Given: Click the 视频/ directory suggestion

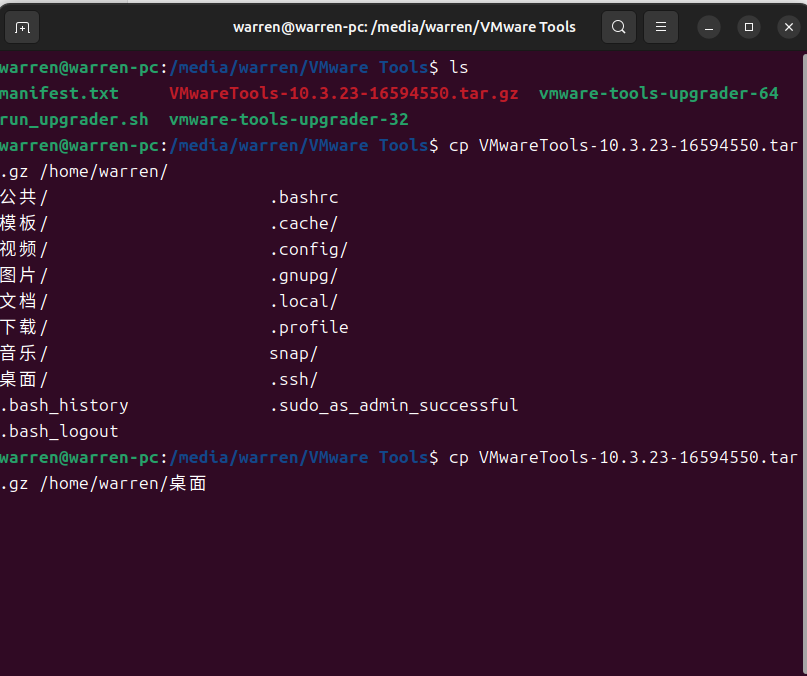Looking at the screenshot, I should pyautogui.click(x=24, y=250).
